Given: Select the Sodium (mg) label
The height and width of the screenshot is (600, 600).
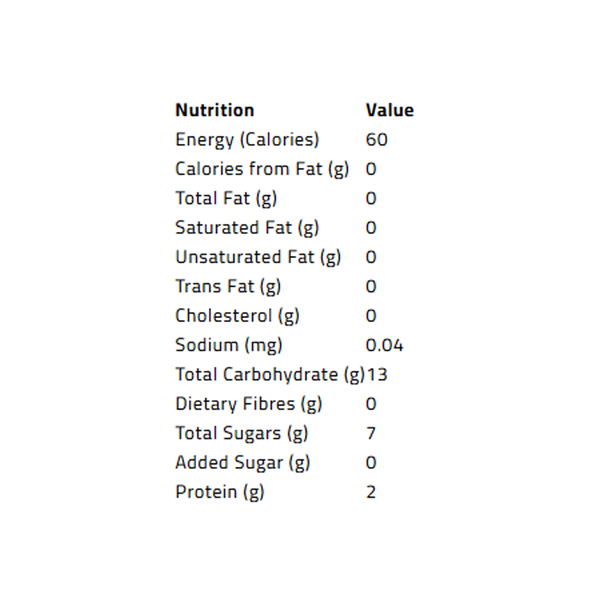Looking at the screenshot, I should [x=229, y=346].
